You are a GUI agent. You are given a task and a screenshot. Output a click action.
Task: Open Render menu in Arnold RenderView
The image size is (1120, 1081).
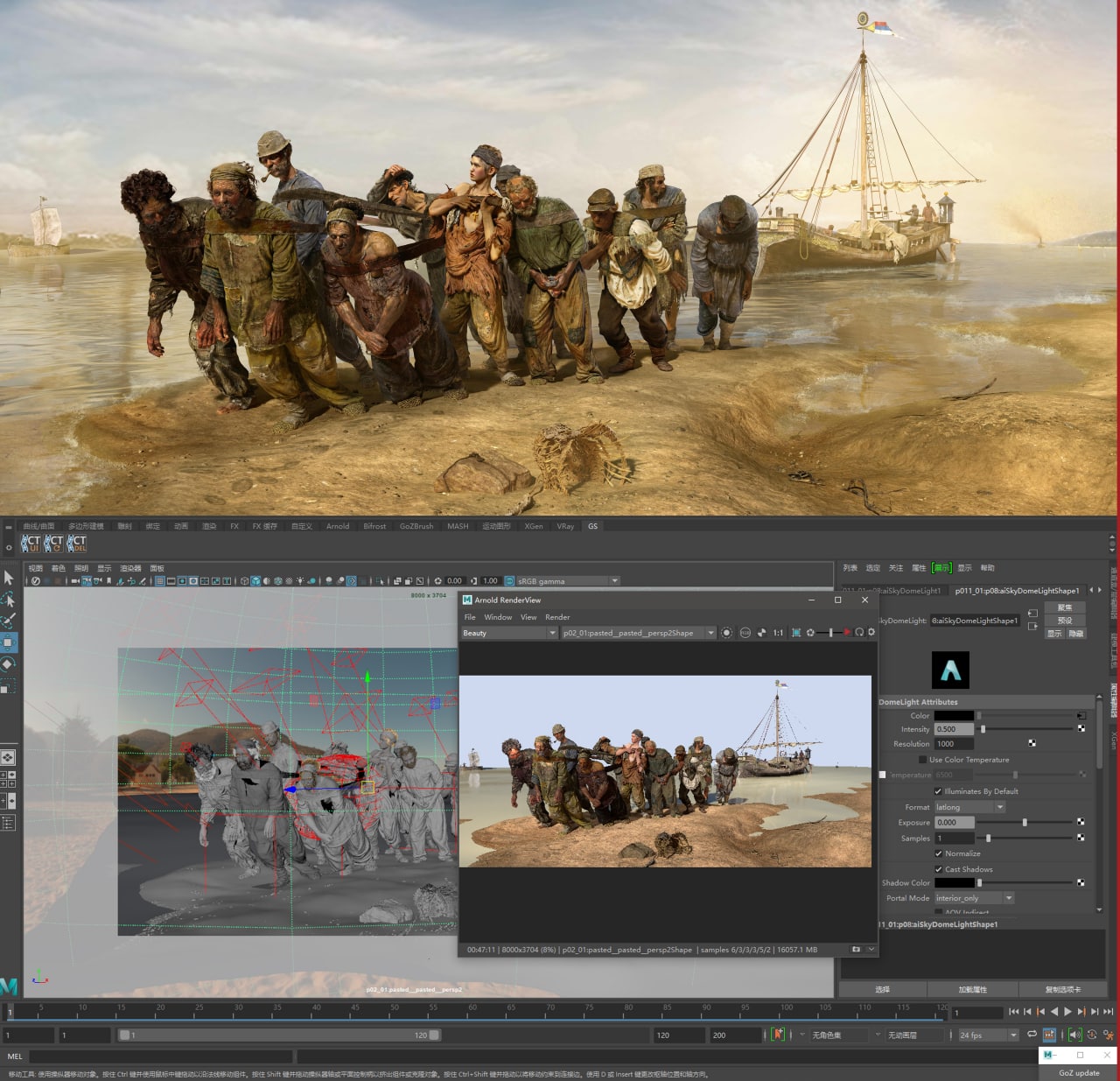tap(557, 617)
